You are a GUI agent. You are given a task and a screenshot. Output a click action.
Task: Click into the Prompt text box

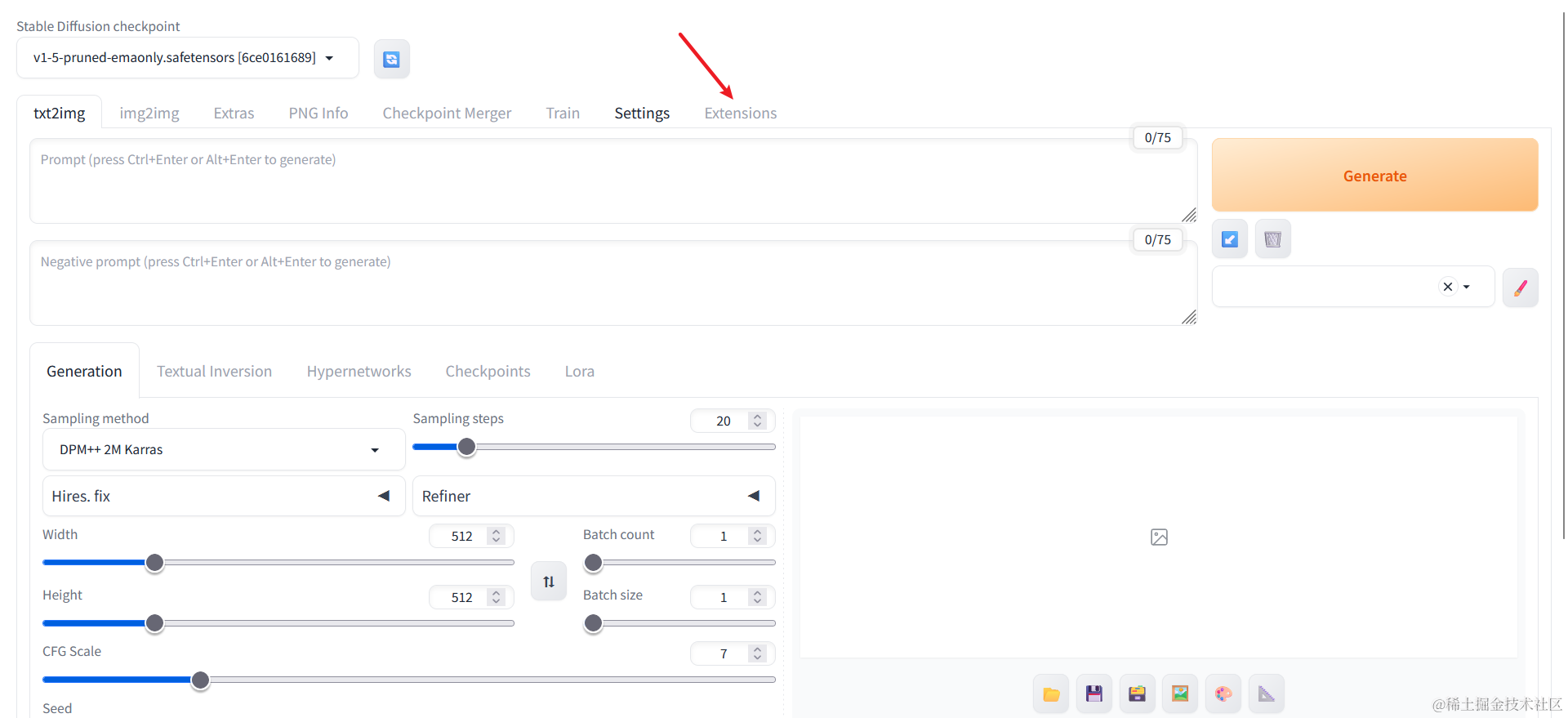[613, 181]
